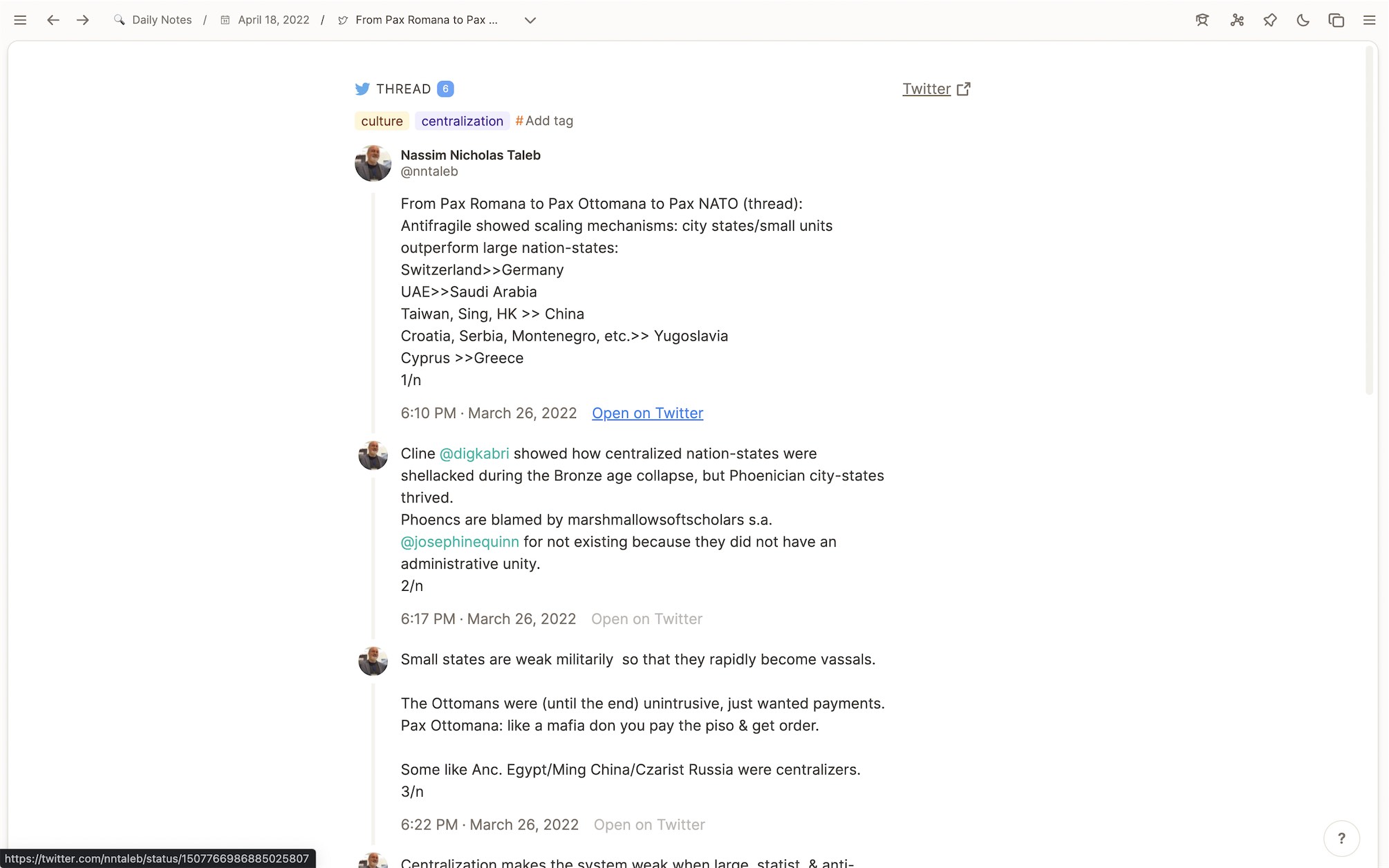Expand the breadcrumb dropdown chevron
The image size is (1389, 868).
[x=530, y=20]
